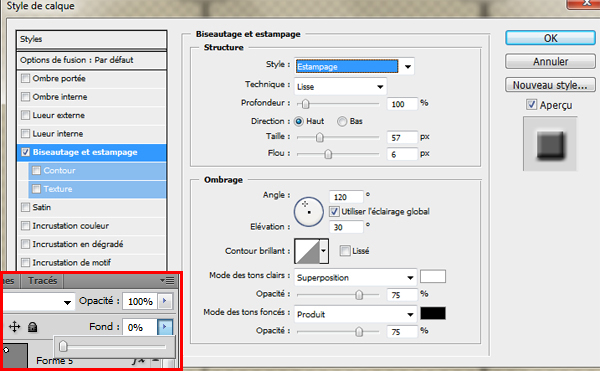Enable the Contour sub-option checkbox
Image resolution: width=600 pixels, height=371 pixels.
pyautogui.click(x=36, y=171)
